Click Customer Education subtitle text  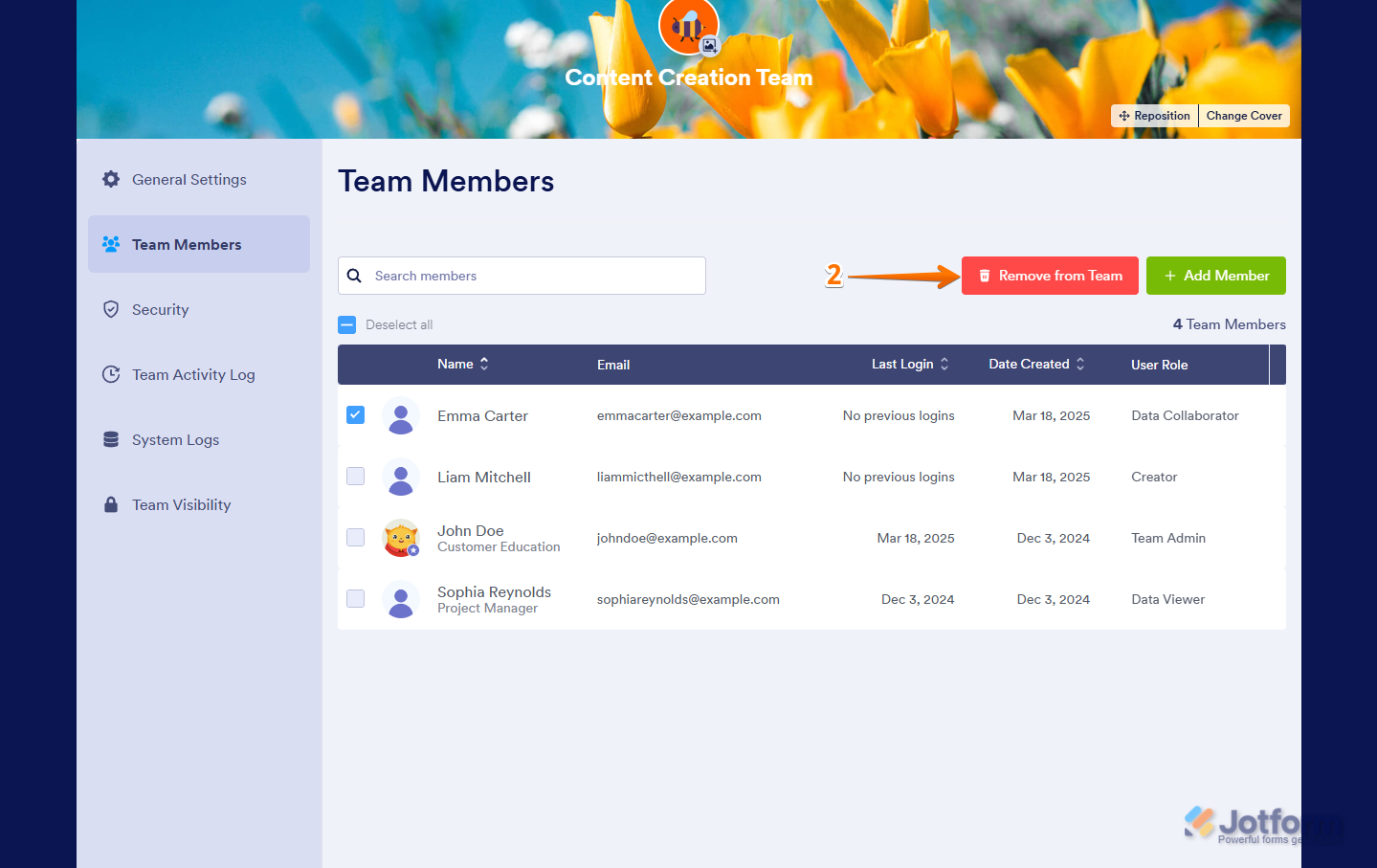tap(499, 547)
